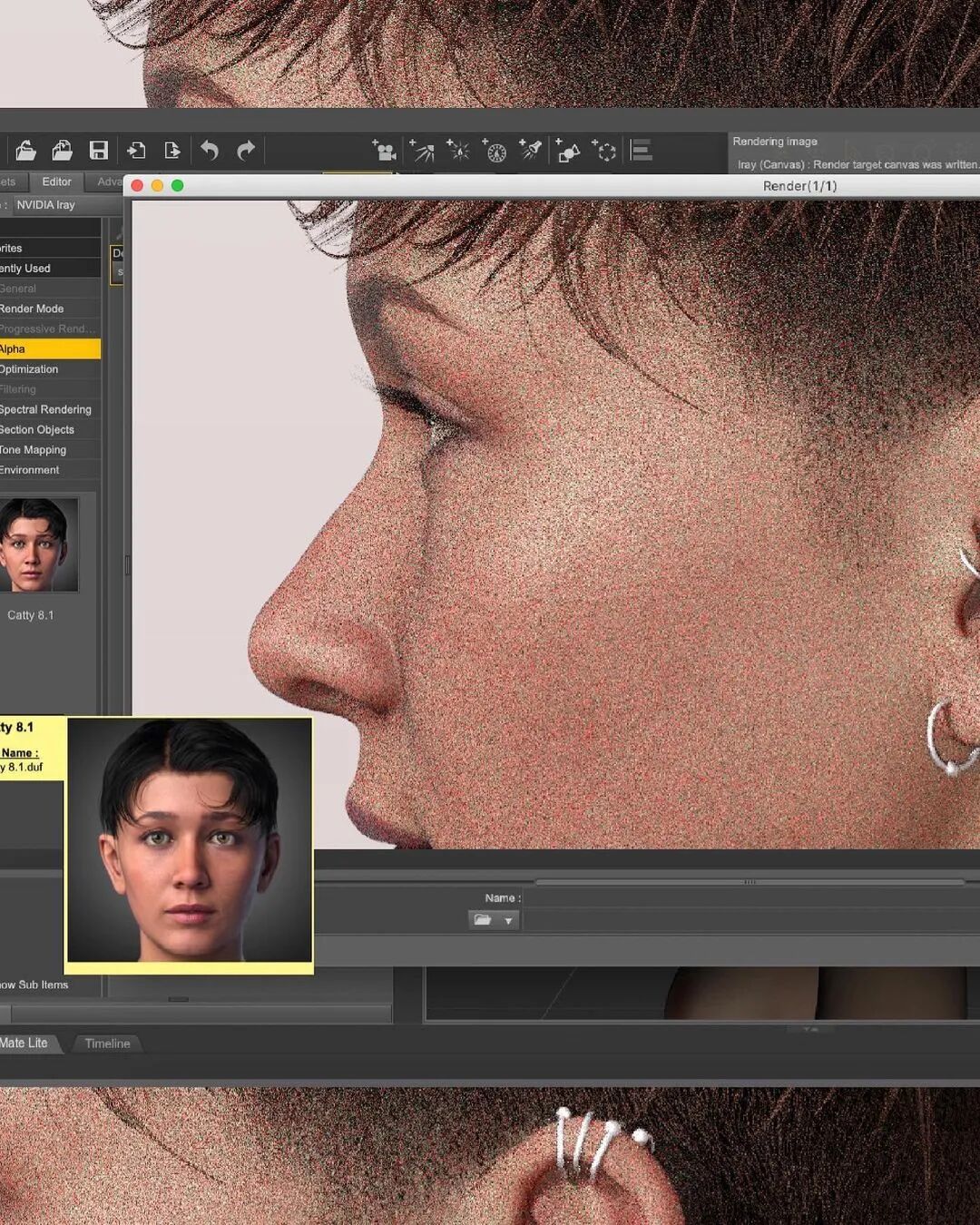Create a new primitive with the shapes icon
Image resolution: width=980 pixels, height=1225 pixels.
tap(568, 151)
